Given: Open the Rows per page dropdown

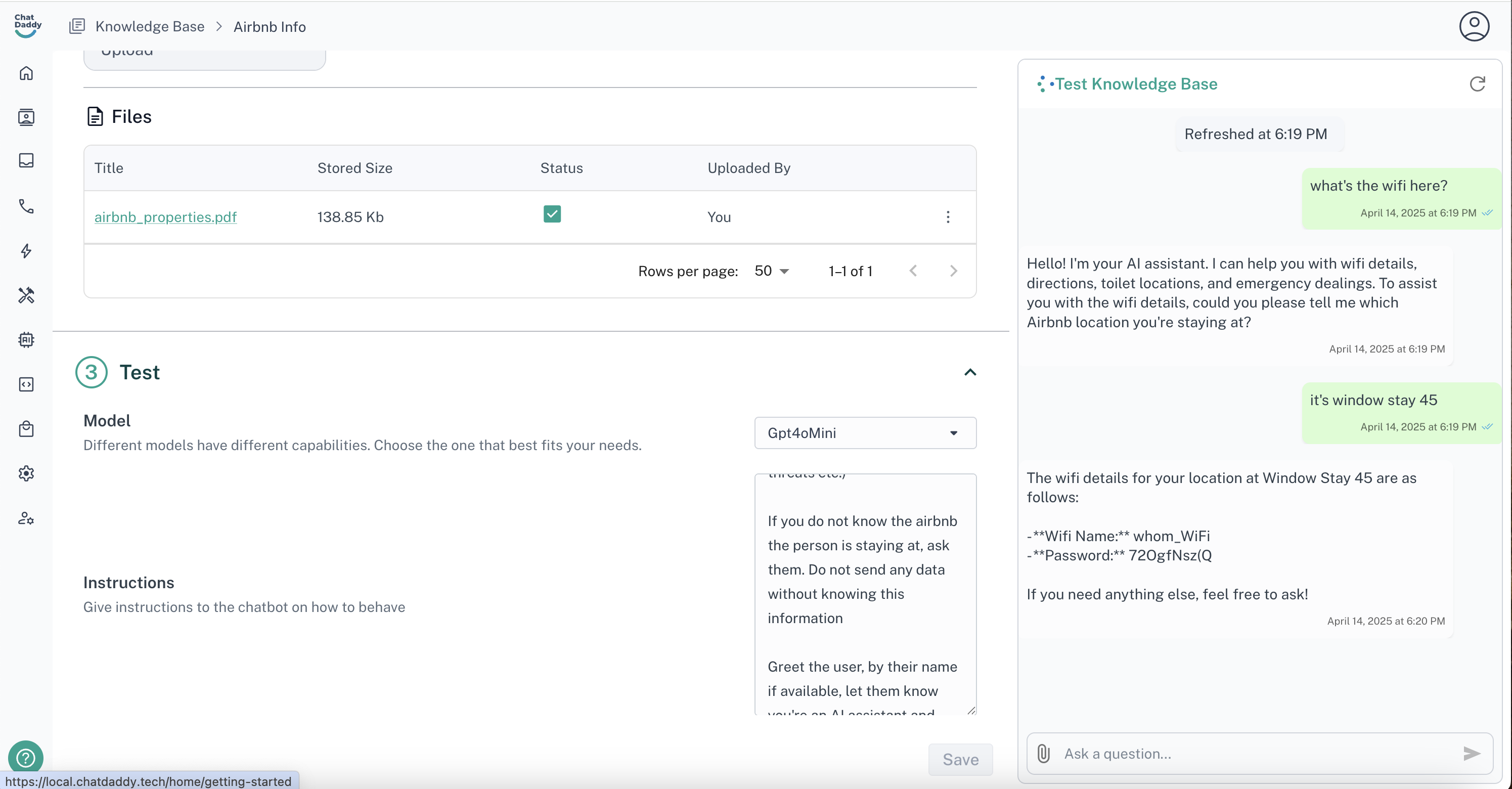Looking at the screenshot, I should (x=772, y=271).
